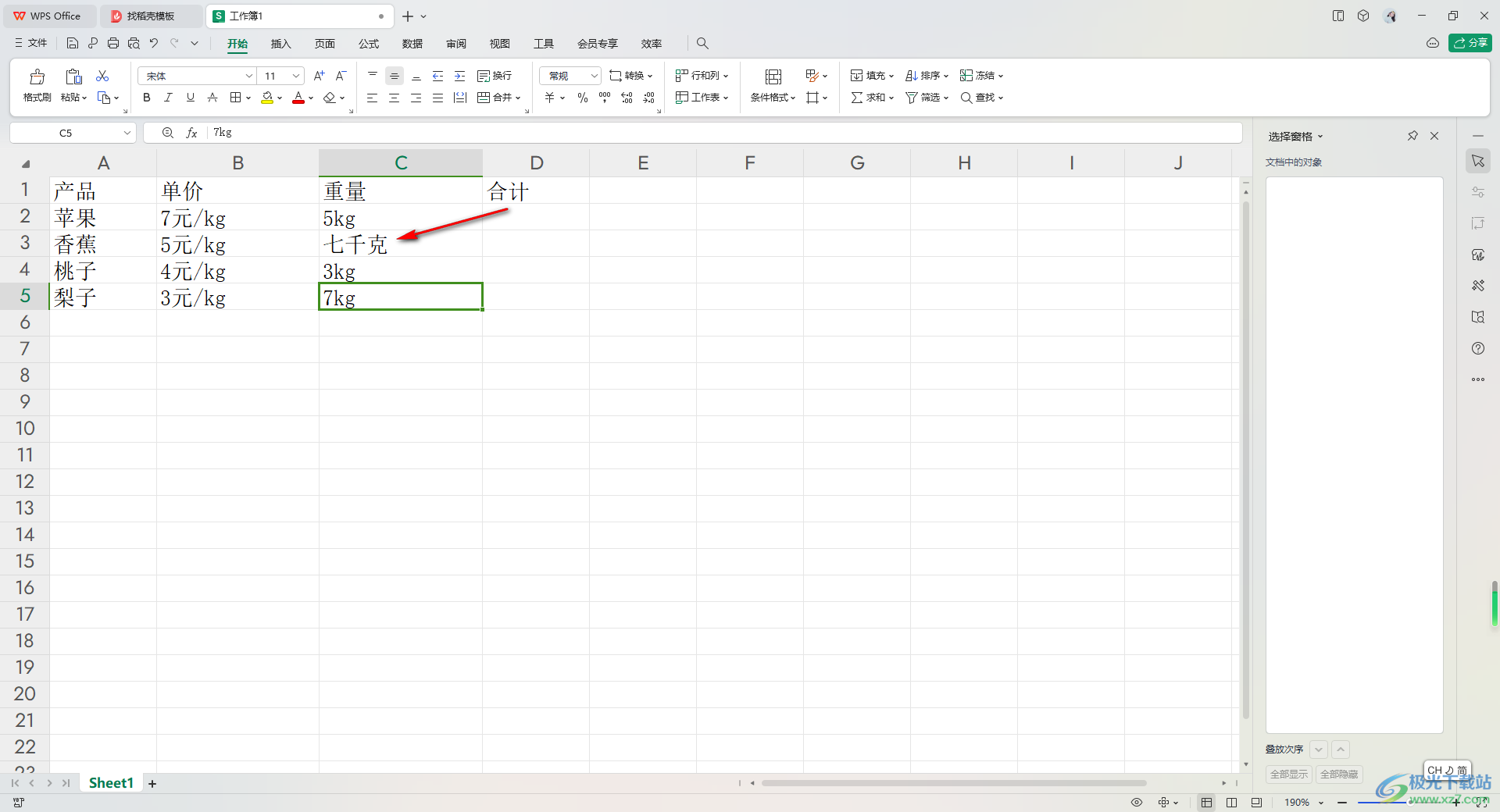Select cell C3 containing 七千克
The width and height of the screenshot is (1500, 812).
(401, 244)
